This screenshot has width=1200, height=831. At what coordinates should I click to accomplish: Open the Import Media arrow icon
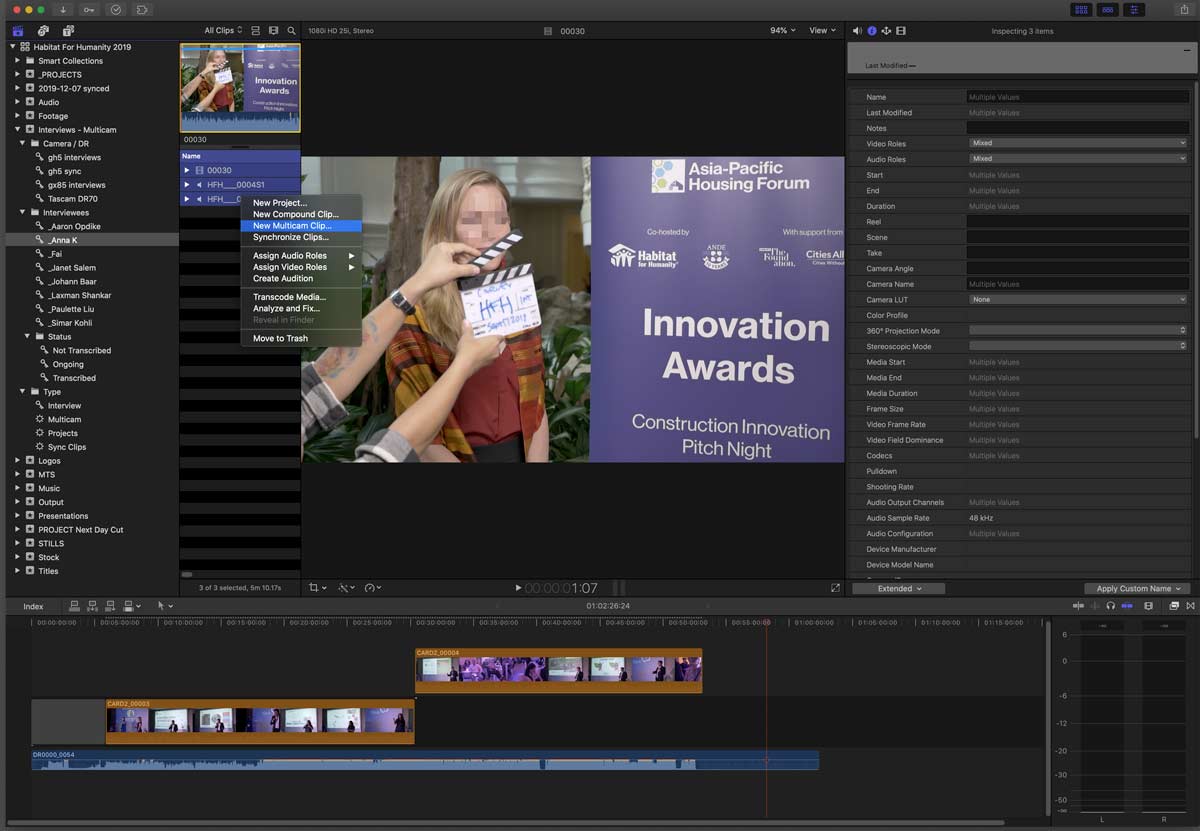pyautogui.click(x=65, y=9)
